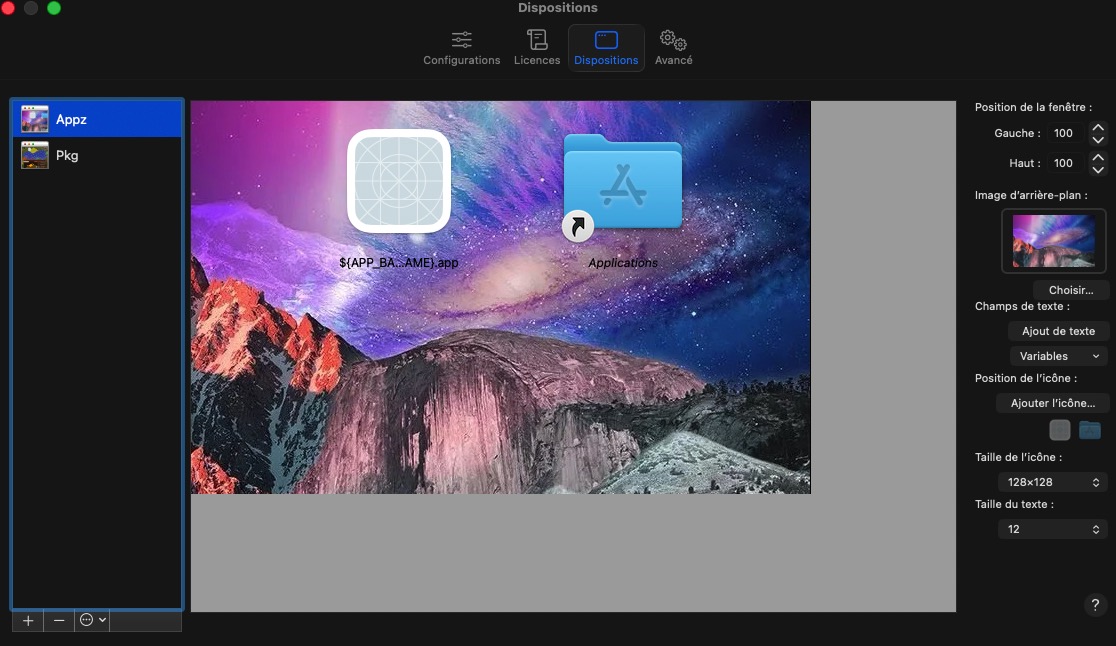Open the icon size 128×128 dropdown
The width and height of the screenshot is (1116, 646).
pos(1053,482)
